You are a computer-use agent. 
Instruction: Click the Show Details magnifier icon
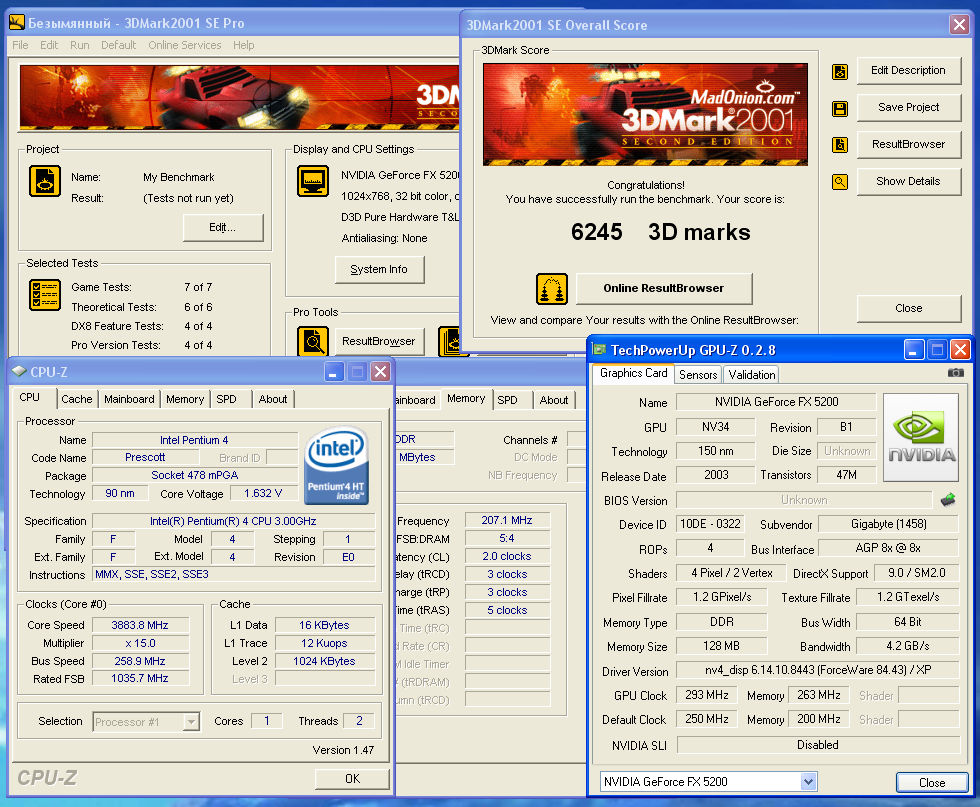(x=839, y=182)
